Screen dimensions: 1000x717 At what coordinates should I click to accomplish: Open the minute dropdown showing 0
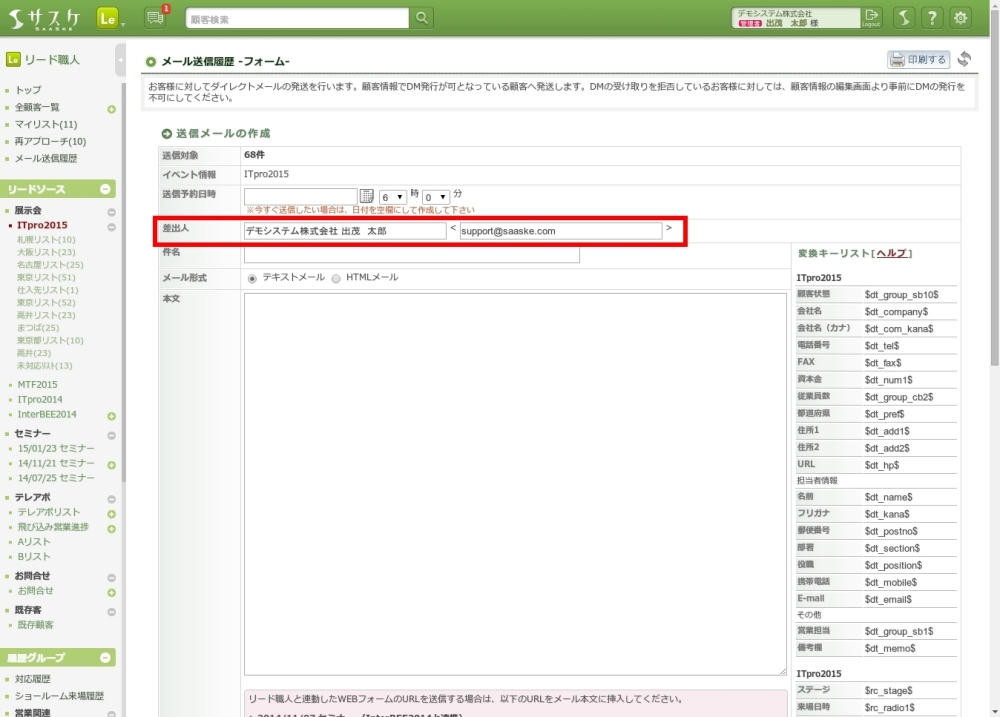point(435,198)
